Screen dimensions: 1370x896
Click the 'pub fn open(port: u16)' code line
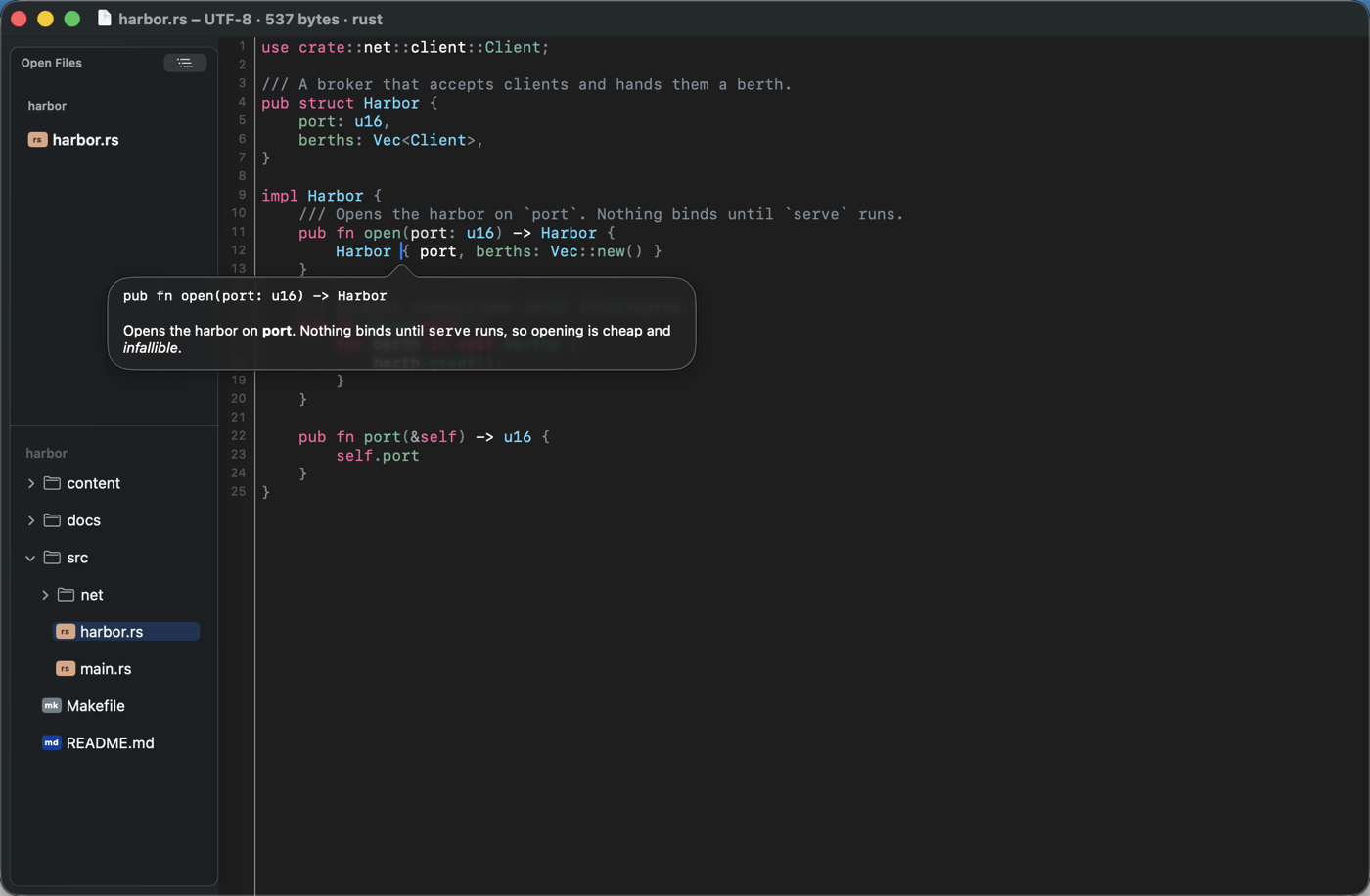(457, 233)
